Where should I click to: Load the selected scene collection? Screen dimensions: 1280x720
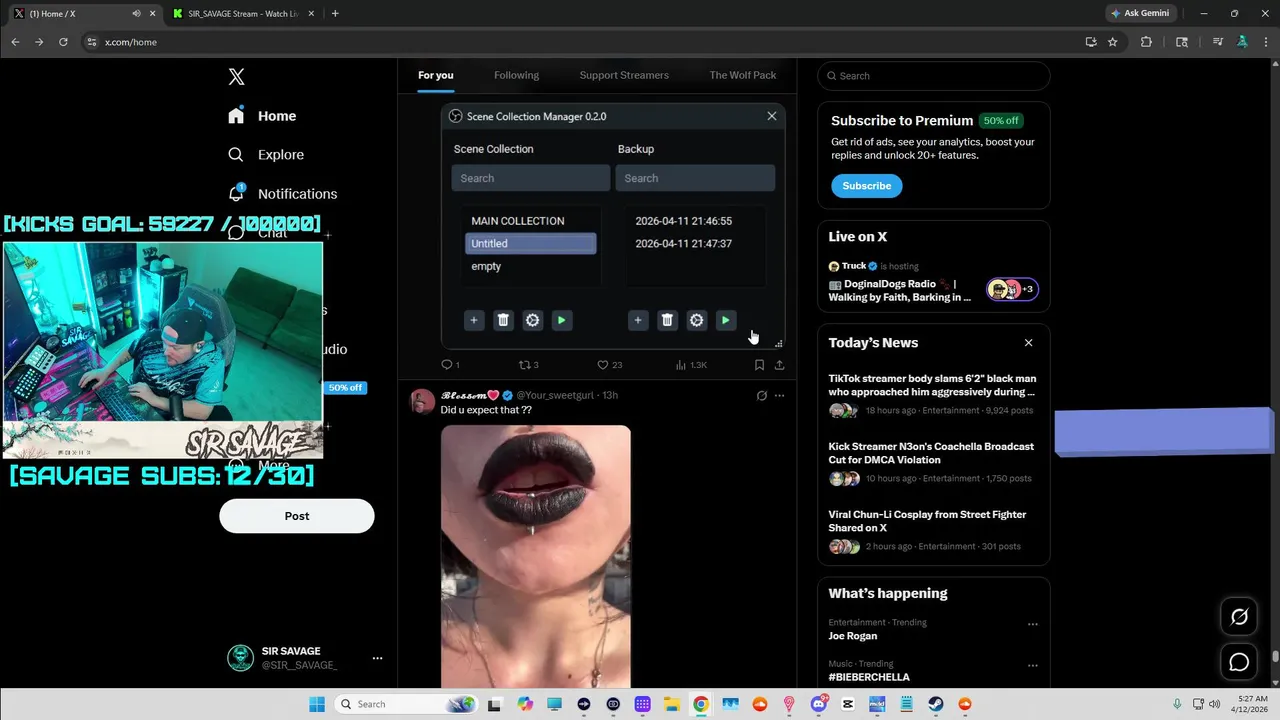coord(561,320)
